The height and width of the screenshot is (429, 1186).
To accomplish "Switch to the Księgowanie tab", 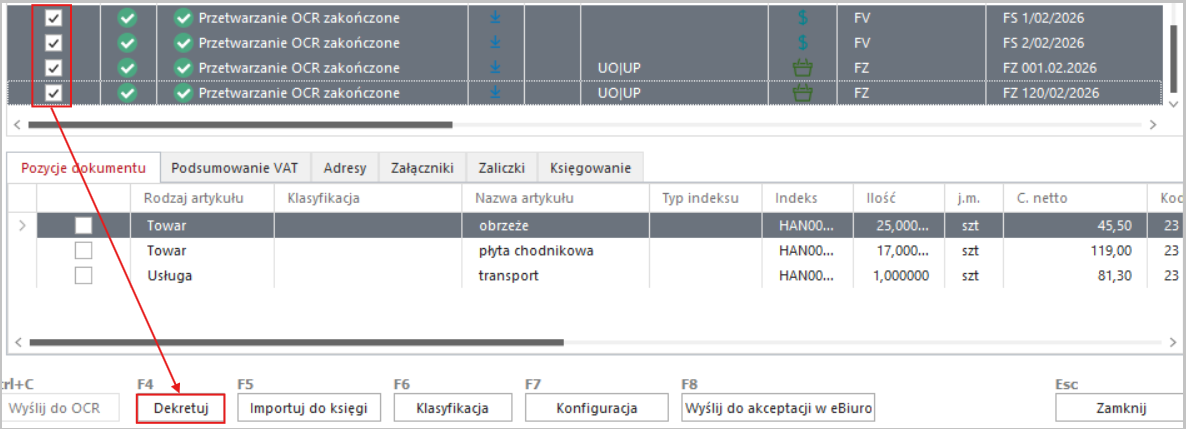I will (x=590, y=168).
